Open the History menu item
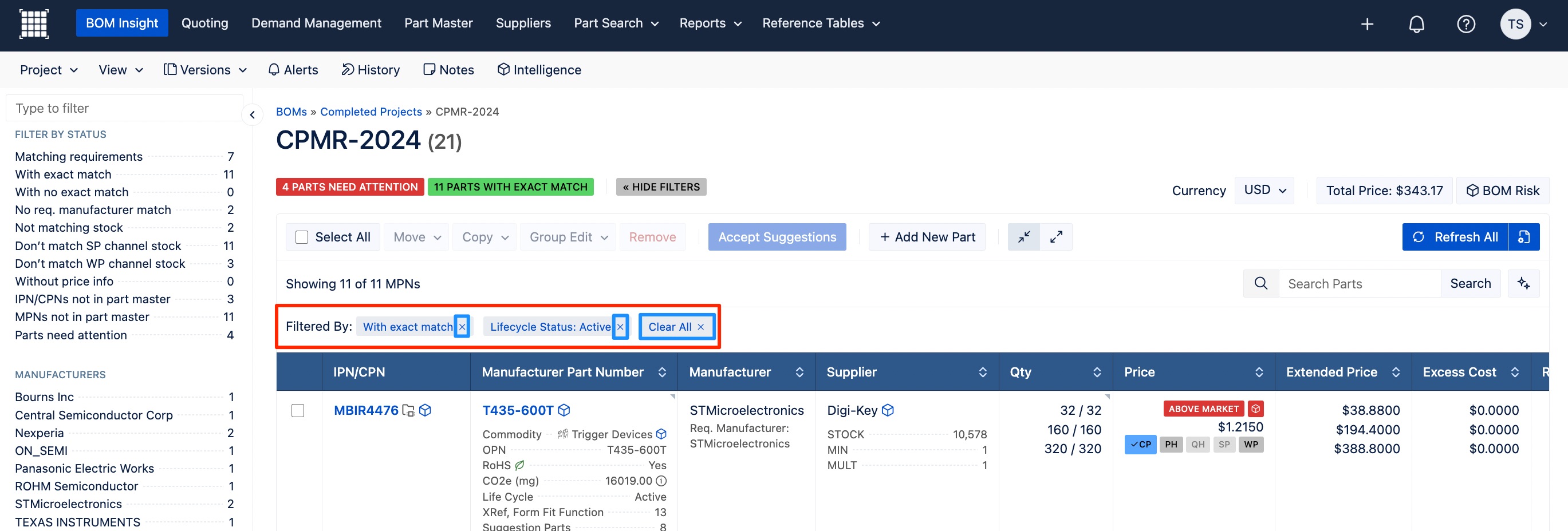This screenshot has width=1568, height=531. coord(370,70)
